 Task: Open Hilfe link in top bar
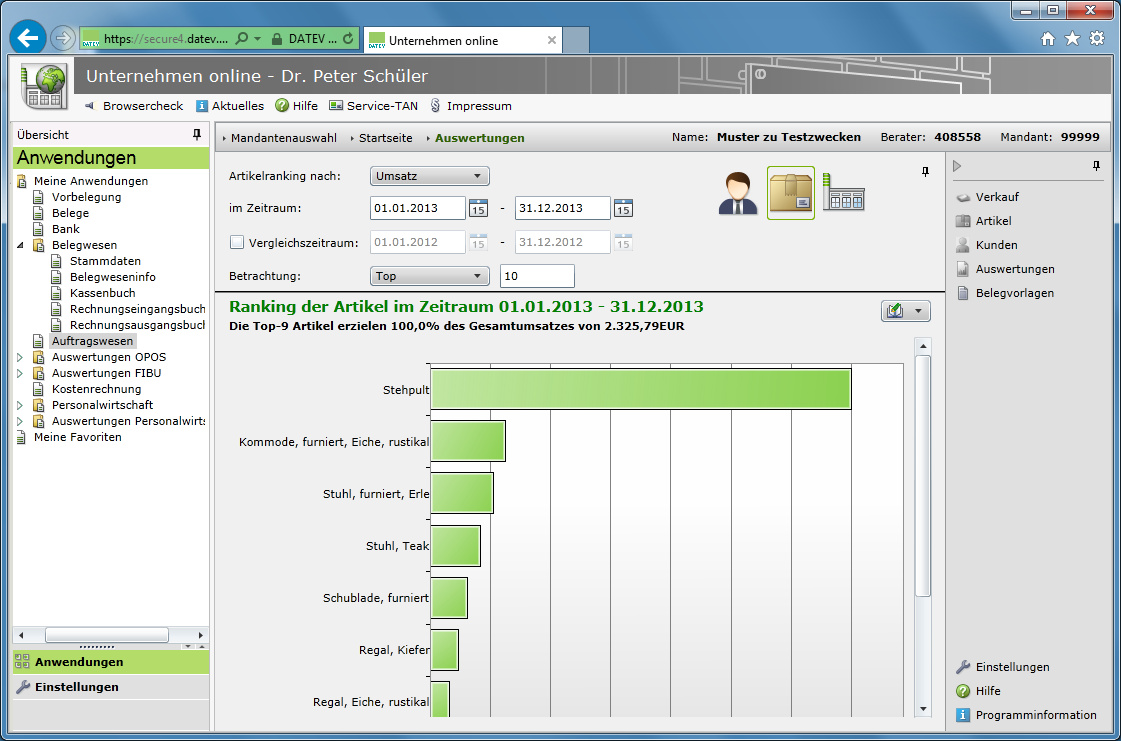click(x=296, y=106)
